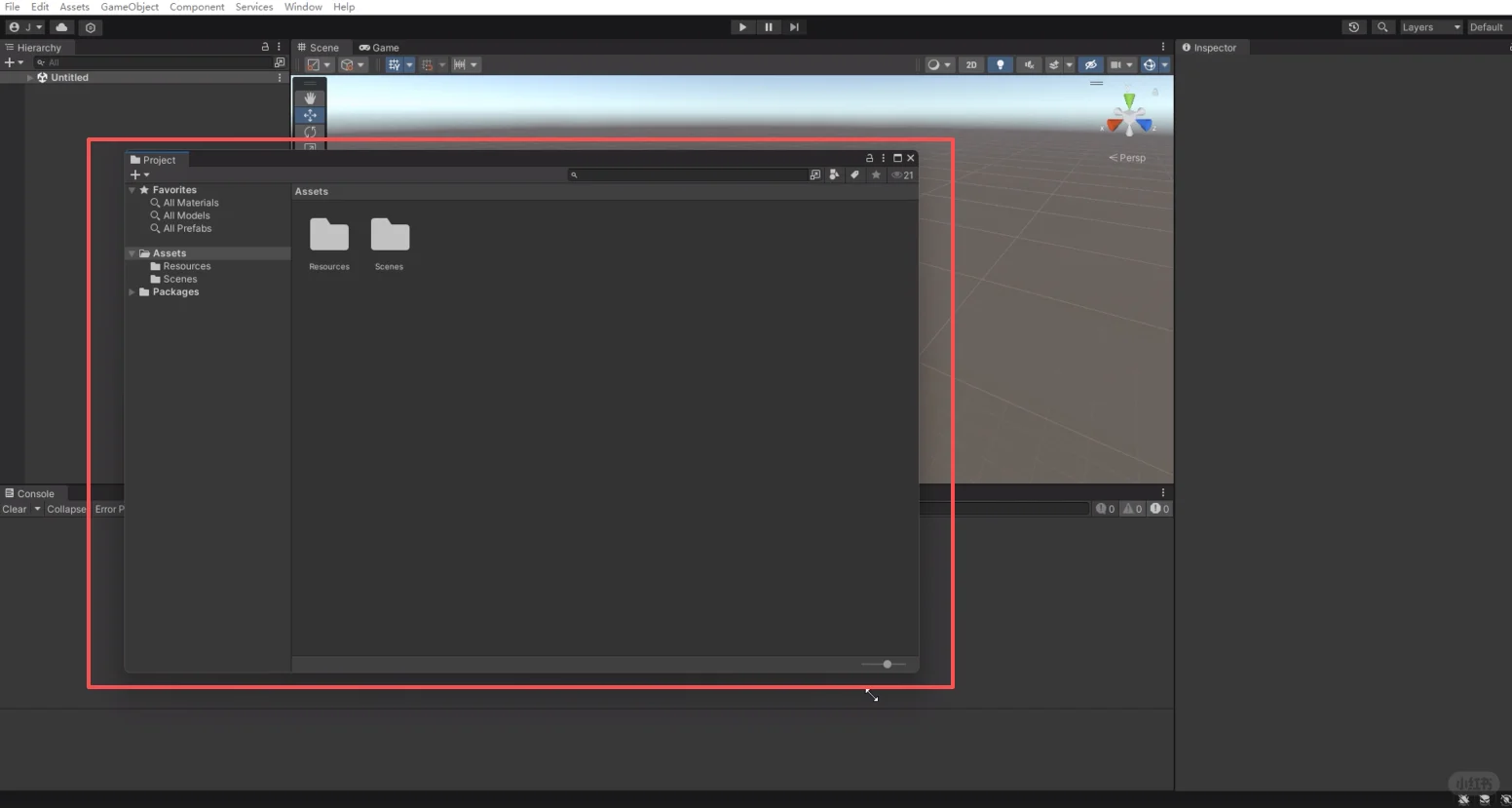Toggle Scene audio mute button
1512x808 pixels.
pos(1029,65)
